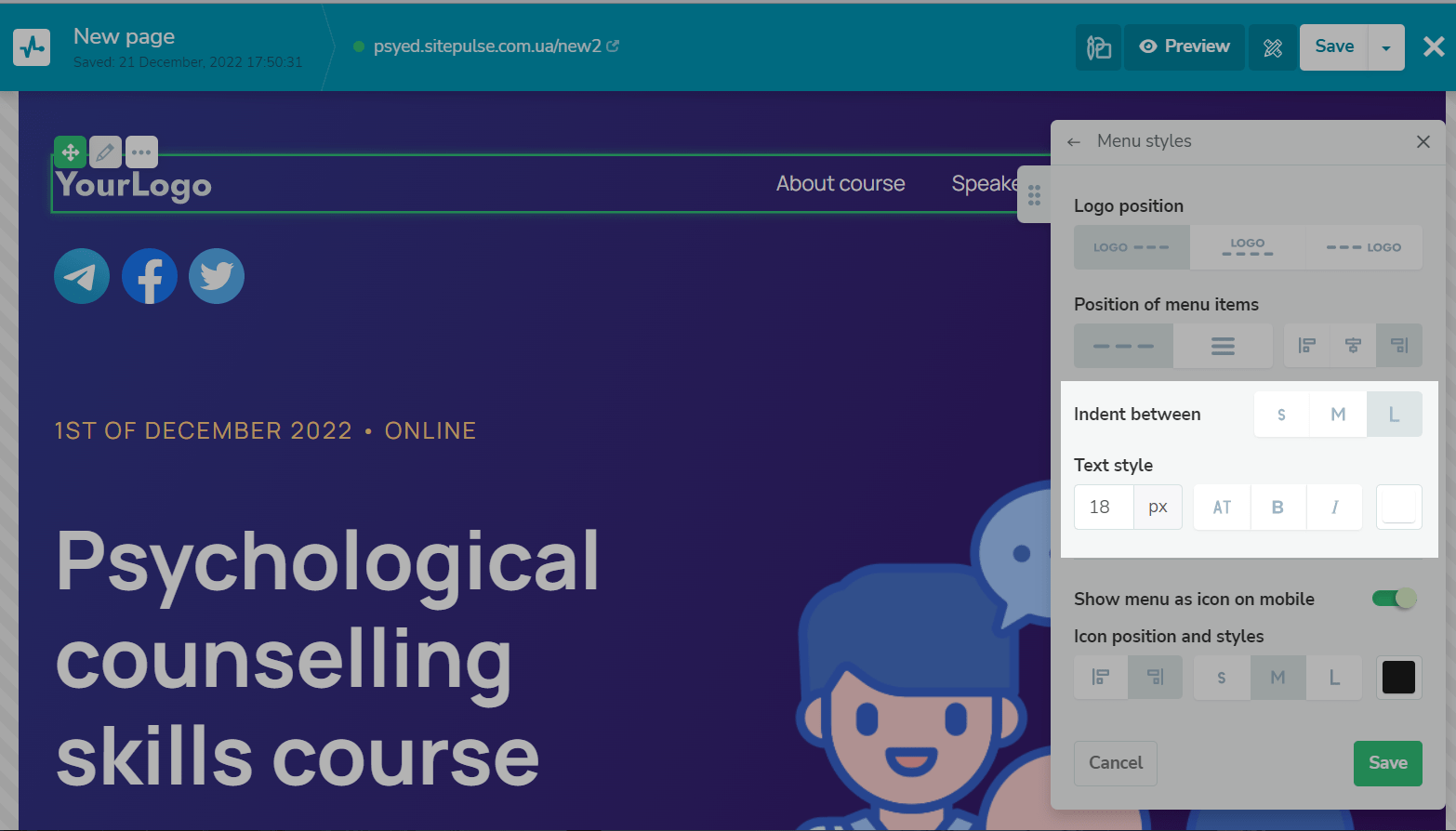
Task: Open the white text color swatch
Action: coord(1398,508)
